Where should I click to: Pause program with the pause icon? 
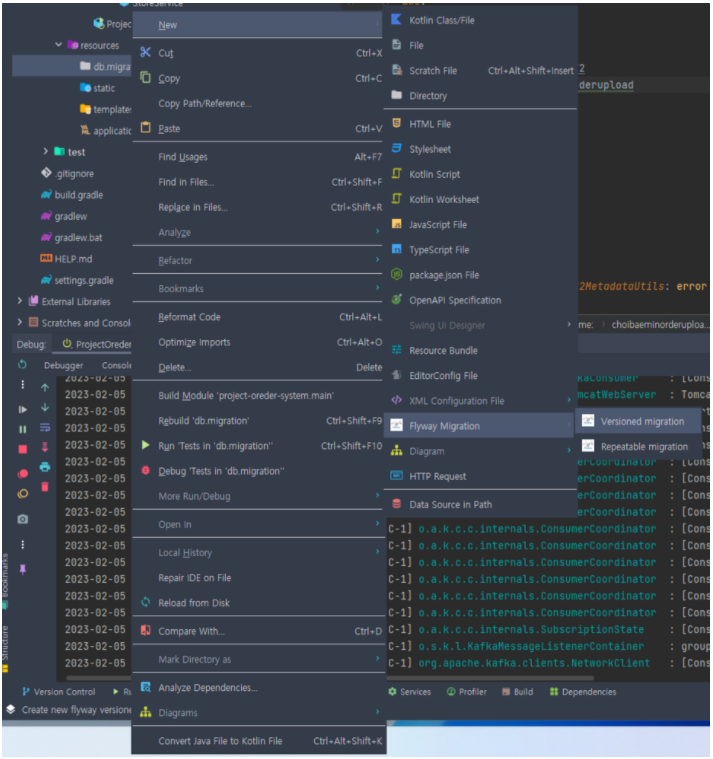[23, 429]
